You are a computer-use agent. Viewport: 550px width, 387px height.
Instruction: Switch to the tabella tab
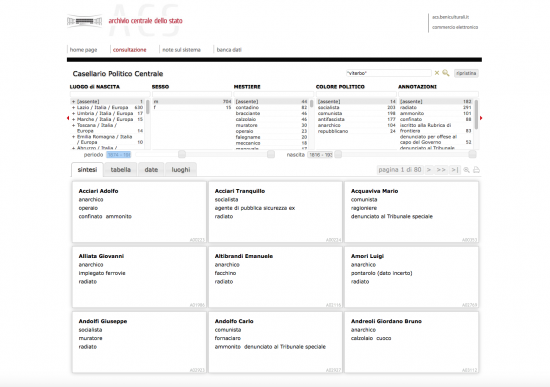click(121, 169)
